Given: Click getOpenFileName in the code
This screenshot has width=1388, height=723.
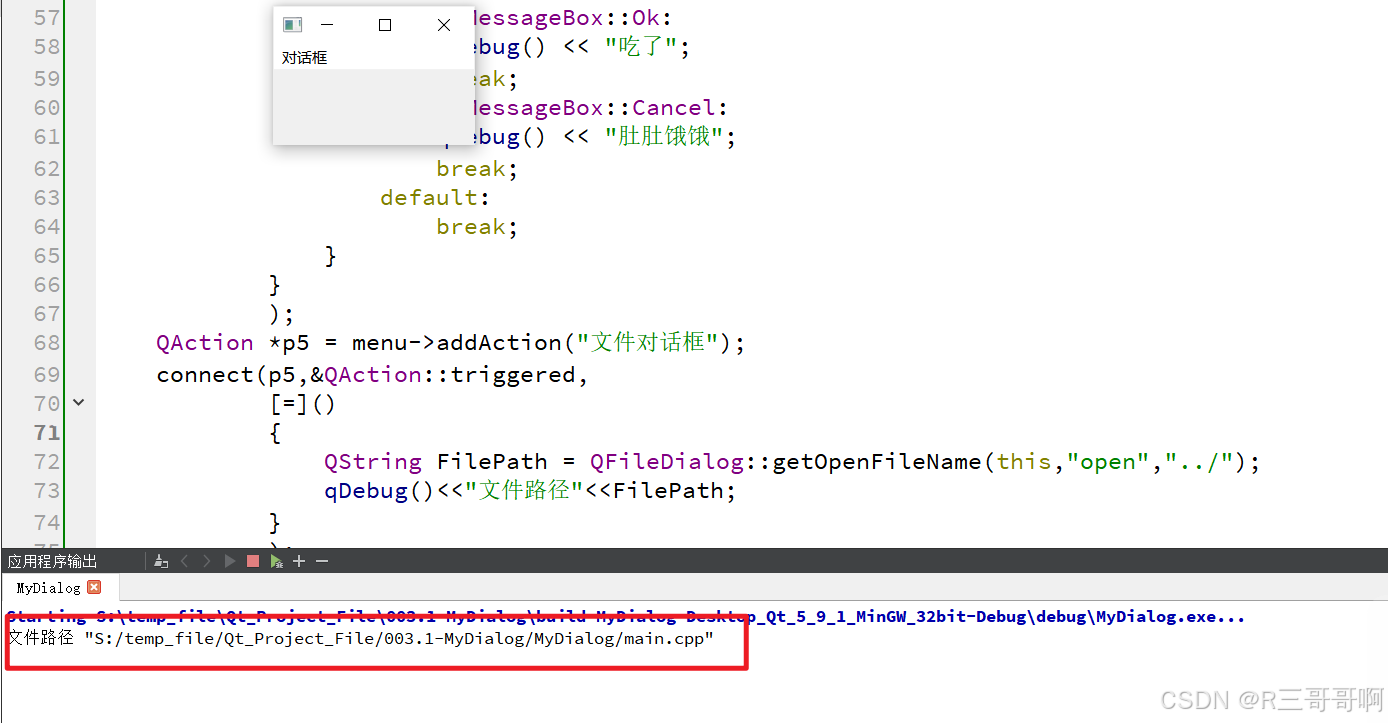Looking at the screenshot, I should [878, 462].
